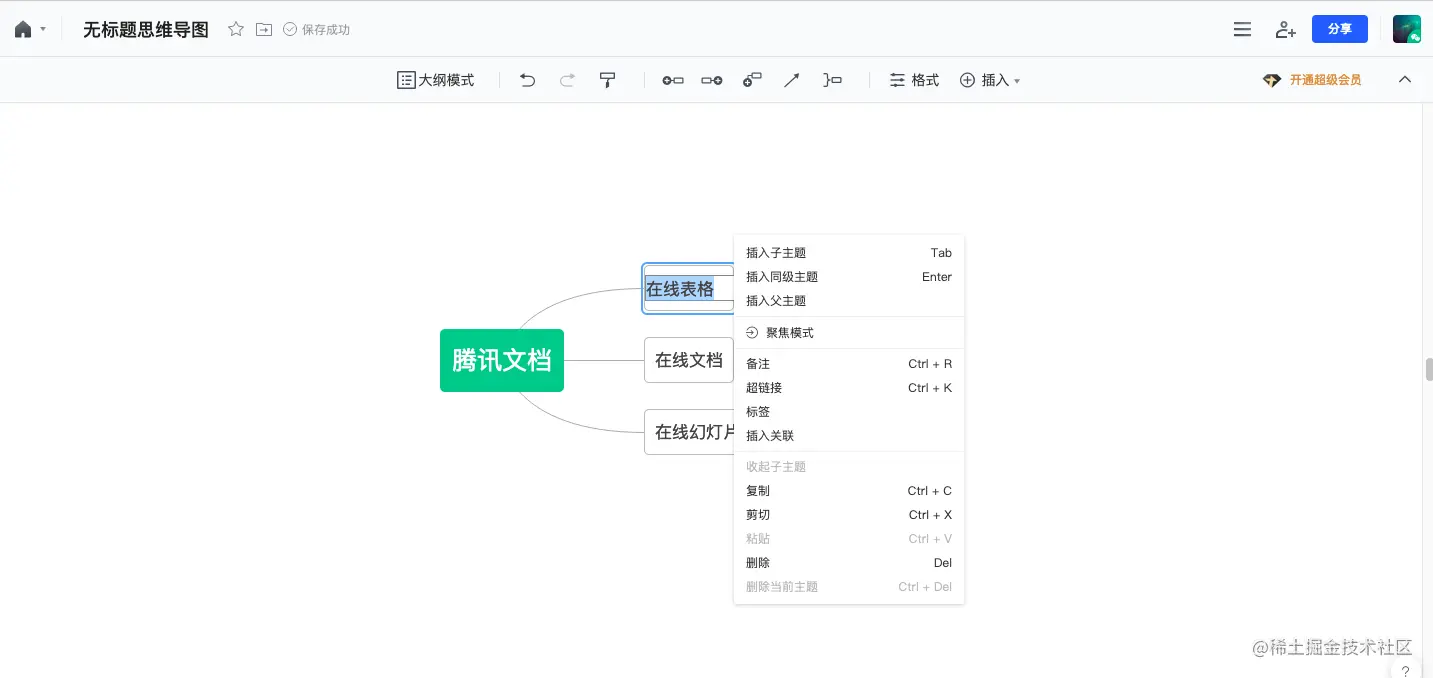This screenshot has width=1433, height=678.
Task: Expand the 插入 insert dropdown
Action: tap(990, 80)
